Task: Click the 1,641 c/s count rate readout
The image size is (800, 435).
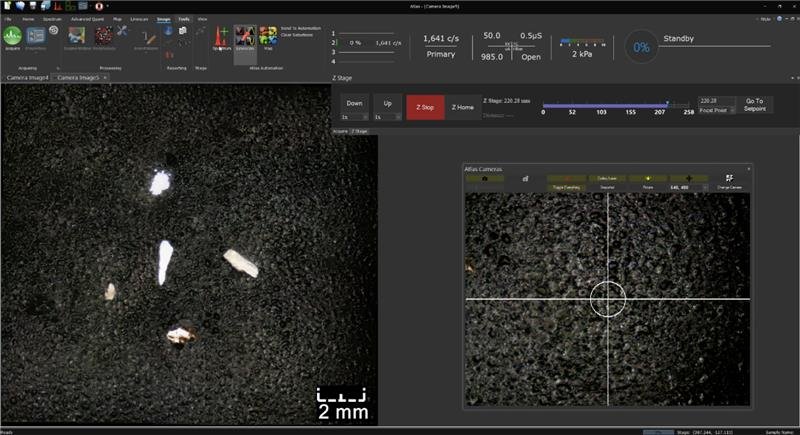Action: pos(441,38)
